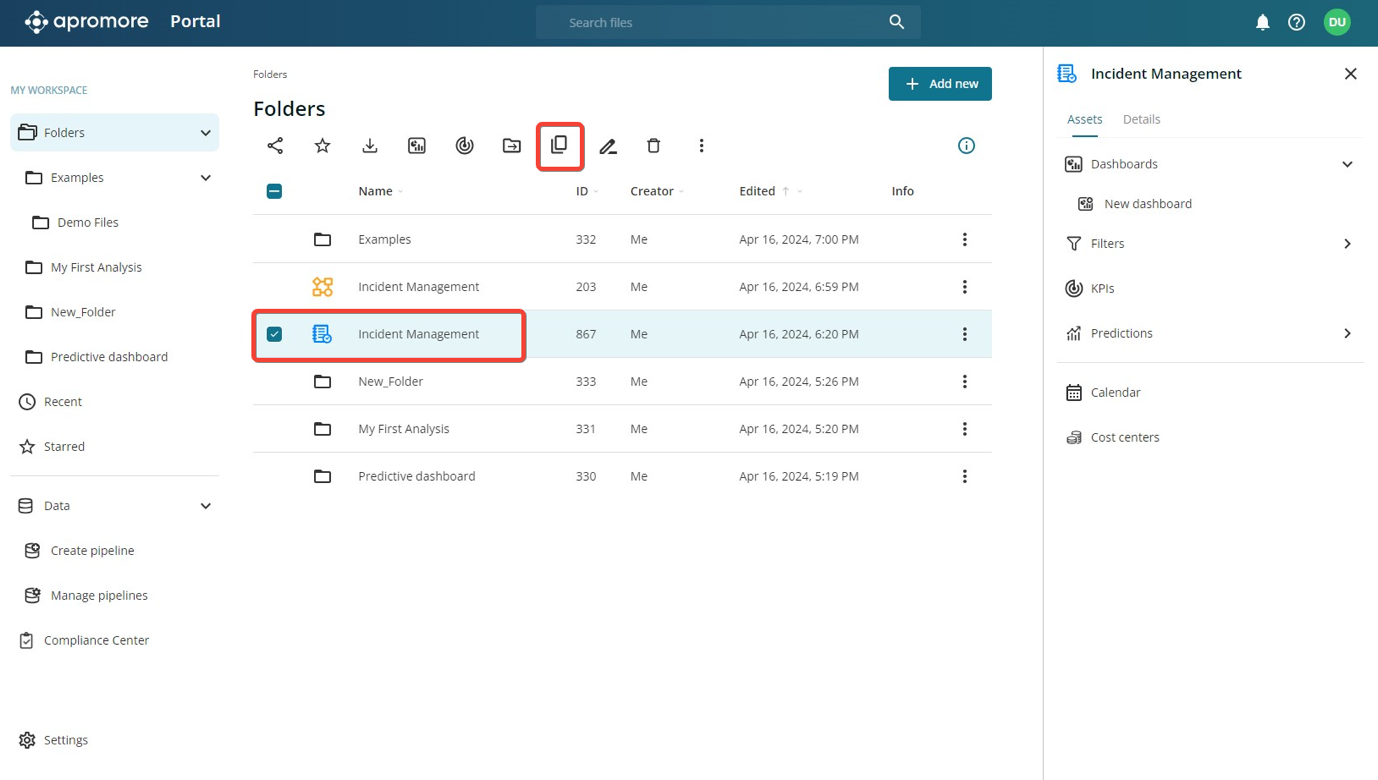1378x780 pixels.
Task: Click the Add new button
Action: (x=940, y=84)
